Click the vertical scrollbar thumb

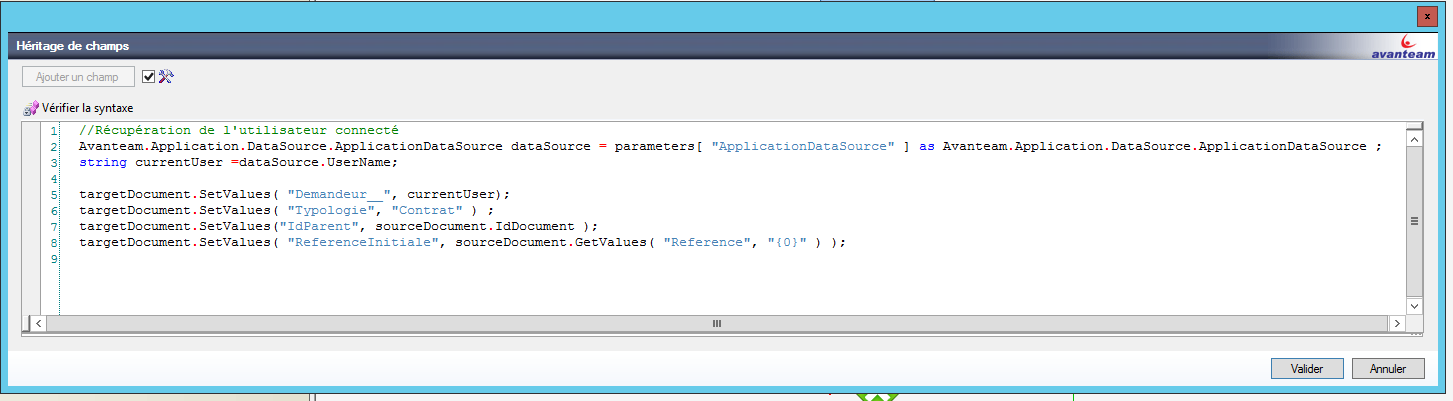coord(1414,223)
